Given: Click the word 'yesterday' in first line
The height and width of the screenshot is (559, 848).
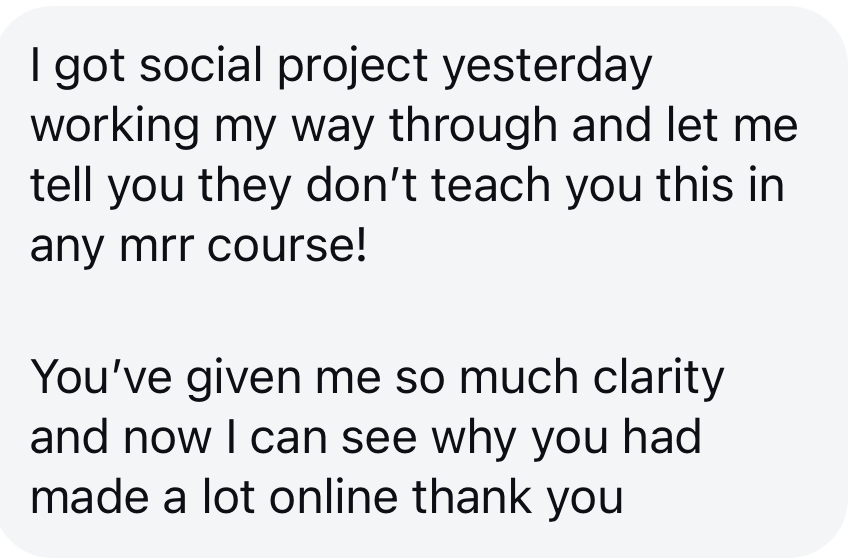Looking at the screenshot, I should tap(548, 67).
